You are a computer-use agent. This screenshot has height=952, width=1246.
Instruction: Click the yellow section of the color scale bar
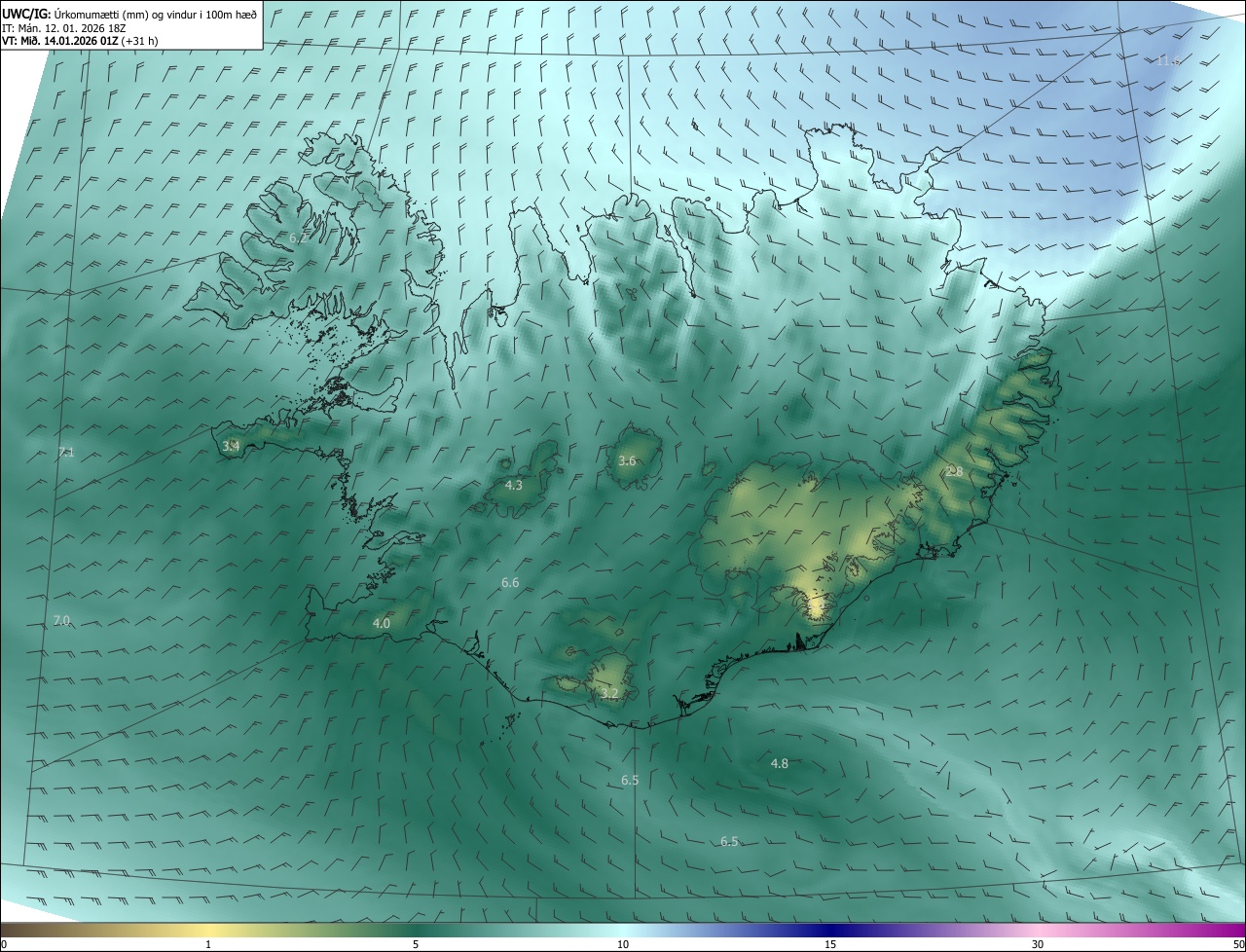point(209,930)
